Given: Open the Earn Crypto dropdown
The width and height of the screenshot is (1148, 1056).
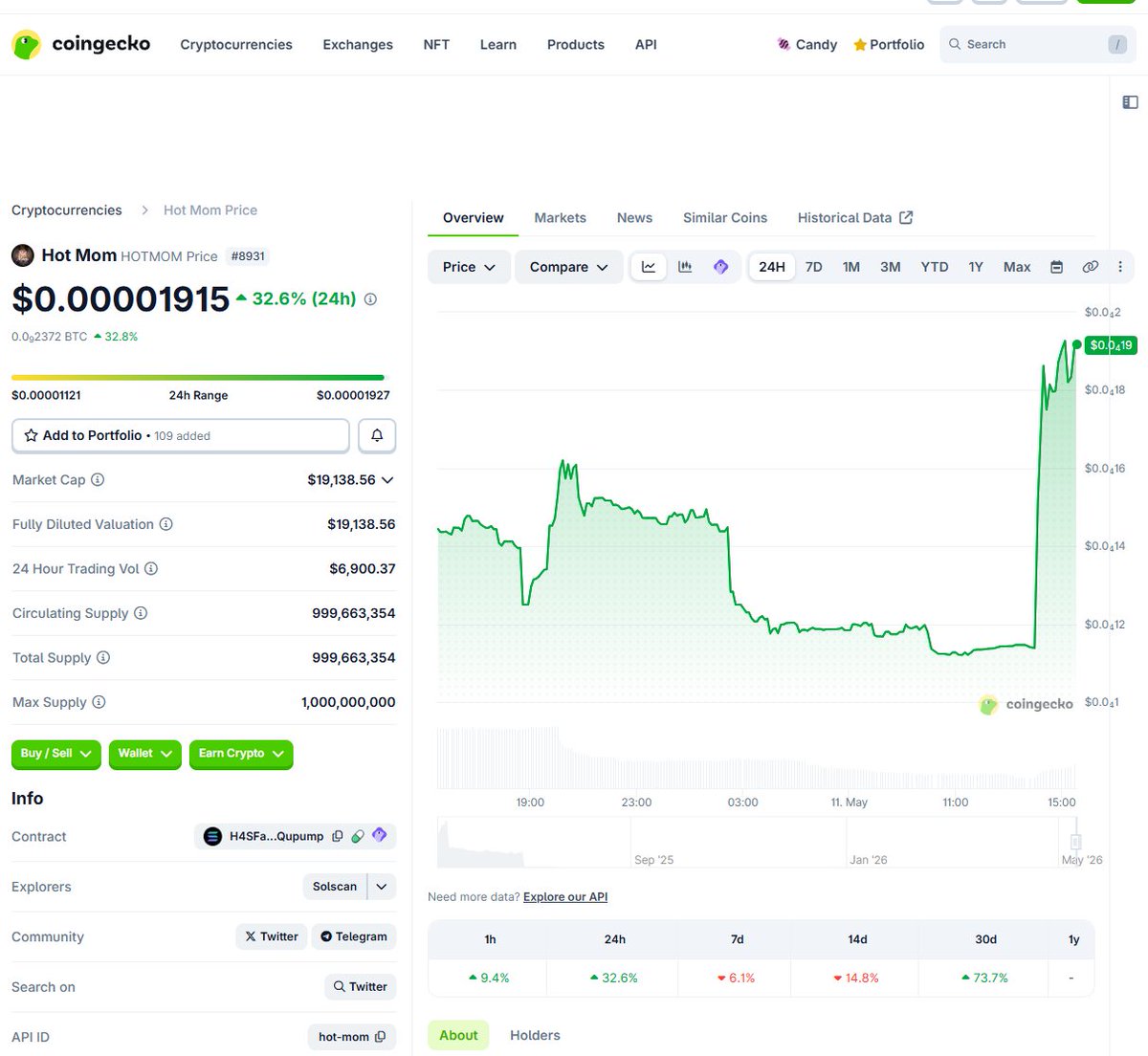Looking at the screenshot, I should coord(241,754).
